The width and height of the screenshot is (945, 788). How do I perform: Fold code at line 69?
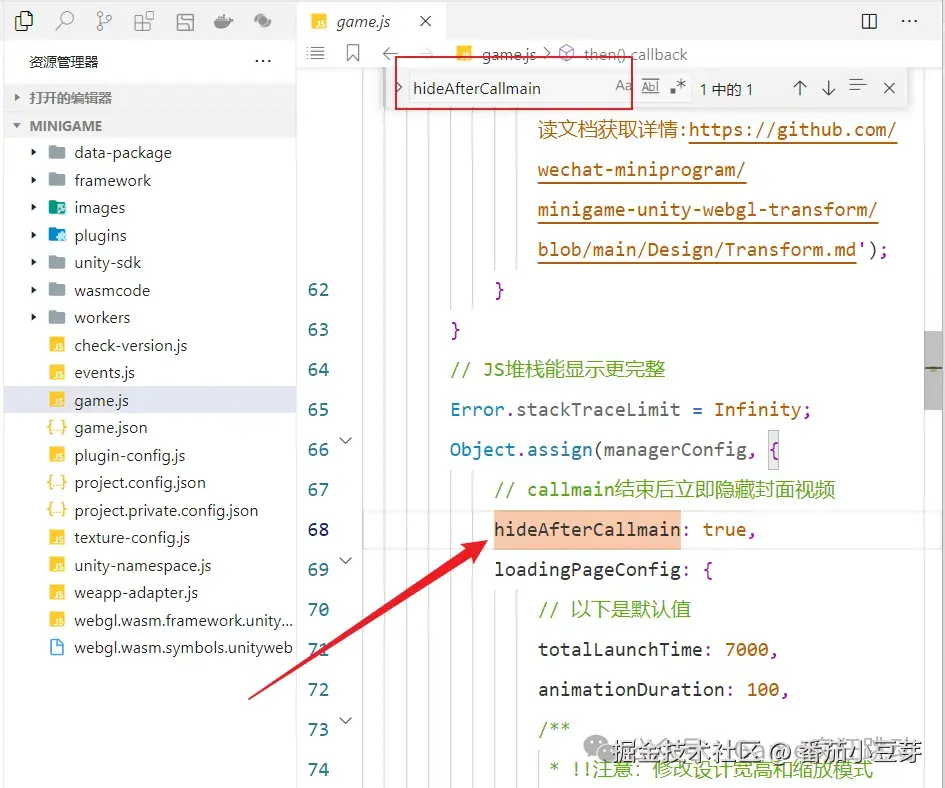[346, 560]
